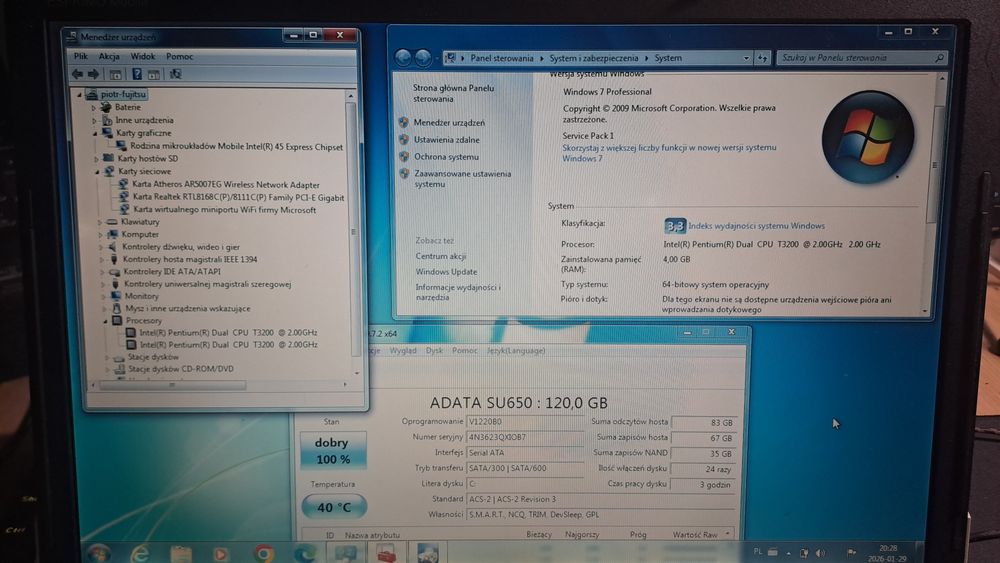Open Zaawansowane ustawienia systemu link
The width and height of the screenshot is (1000, 563).
(462, 179)
